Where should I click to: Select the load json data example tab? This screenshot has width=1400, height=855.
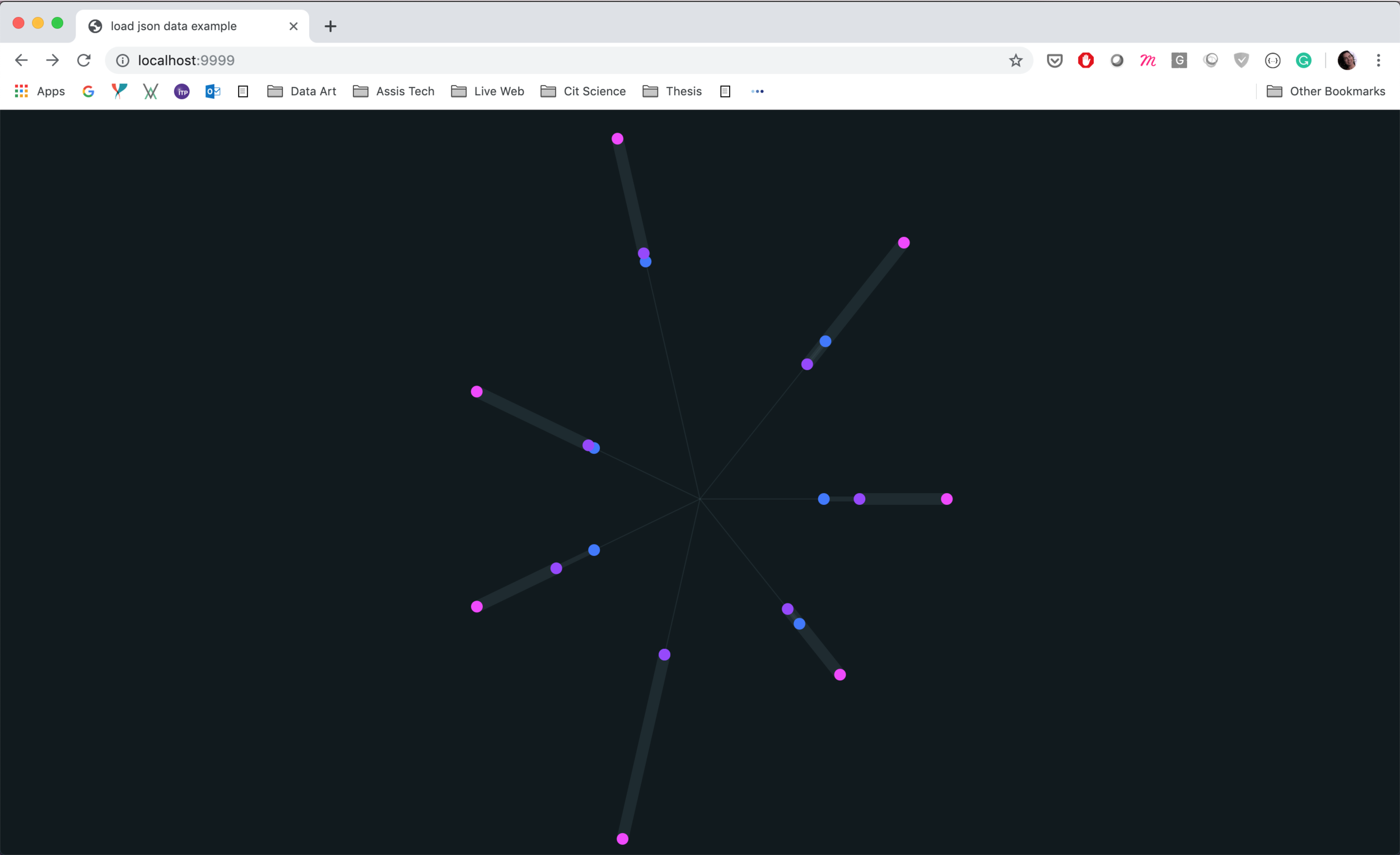click(x=173, y=26)
